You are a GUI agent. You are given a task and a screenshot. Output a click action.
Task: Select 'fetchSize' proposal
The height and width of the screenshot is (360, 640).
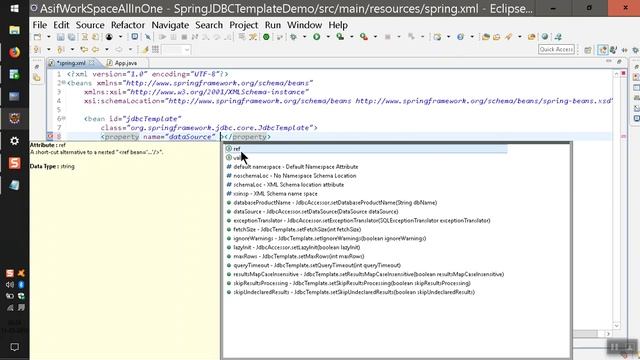(297, 230)
